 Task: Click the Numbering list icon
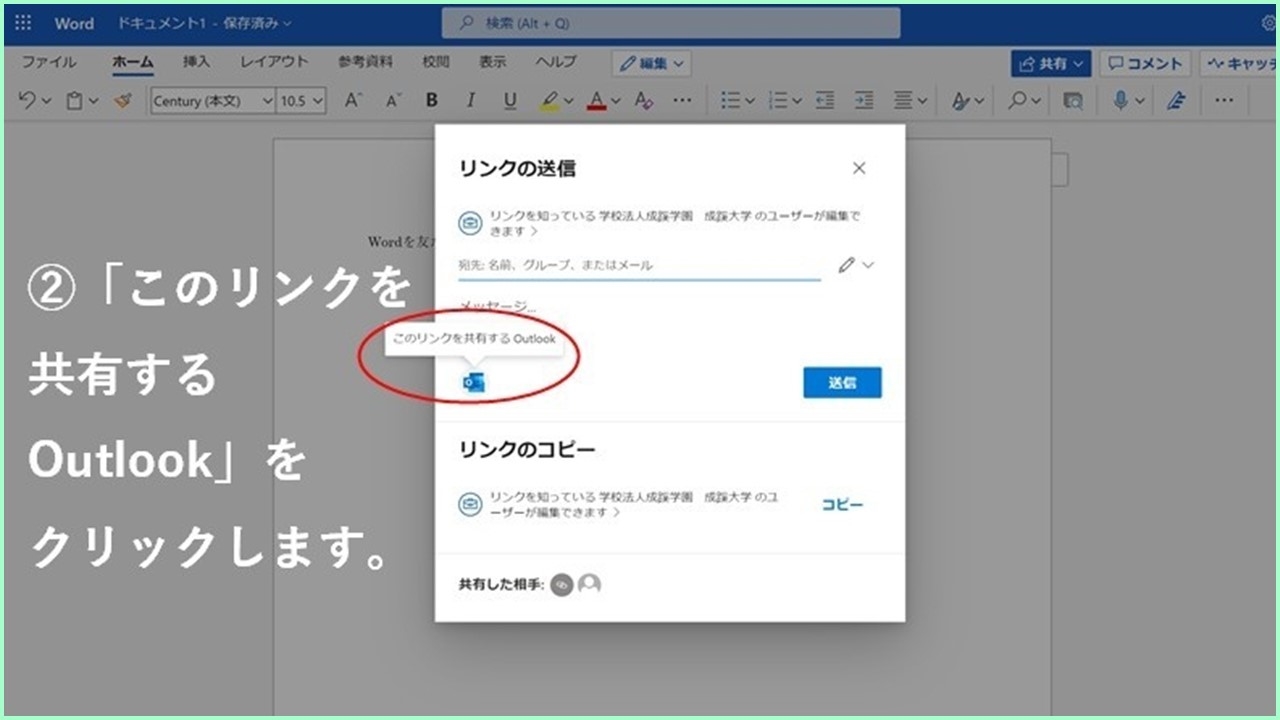(x=778, y=100)
